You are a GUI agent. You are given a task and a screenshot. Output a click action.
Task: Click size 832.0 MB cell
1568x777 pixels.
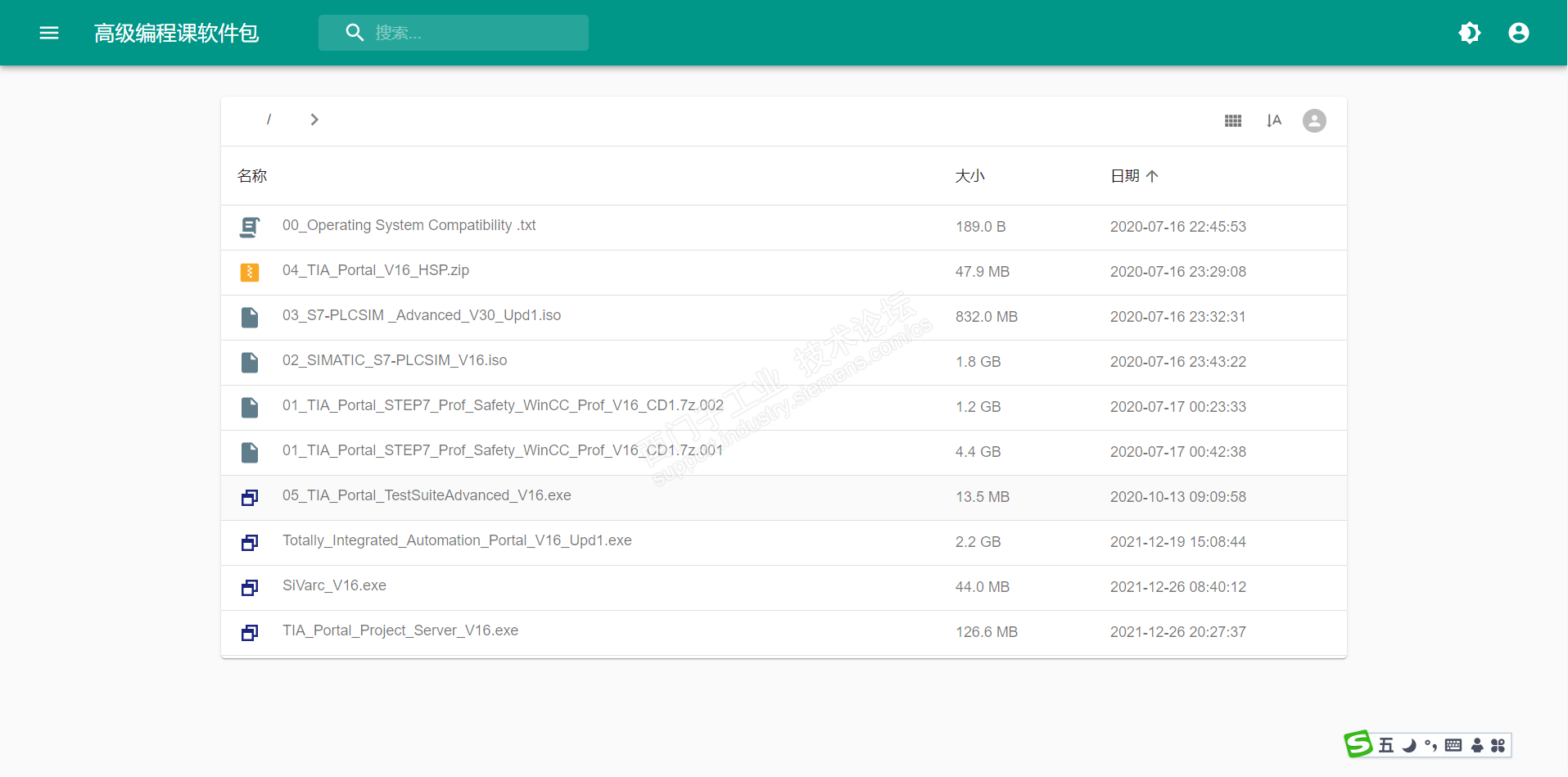coord(987,317)
